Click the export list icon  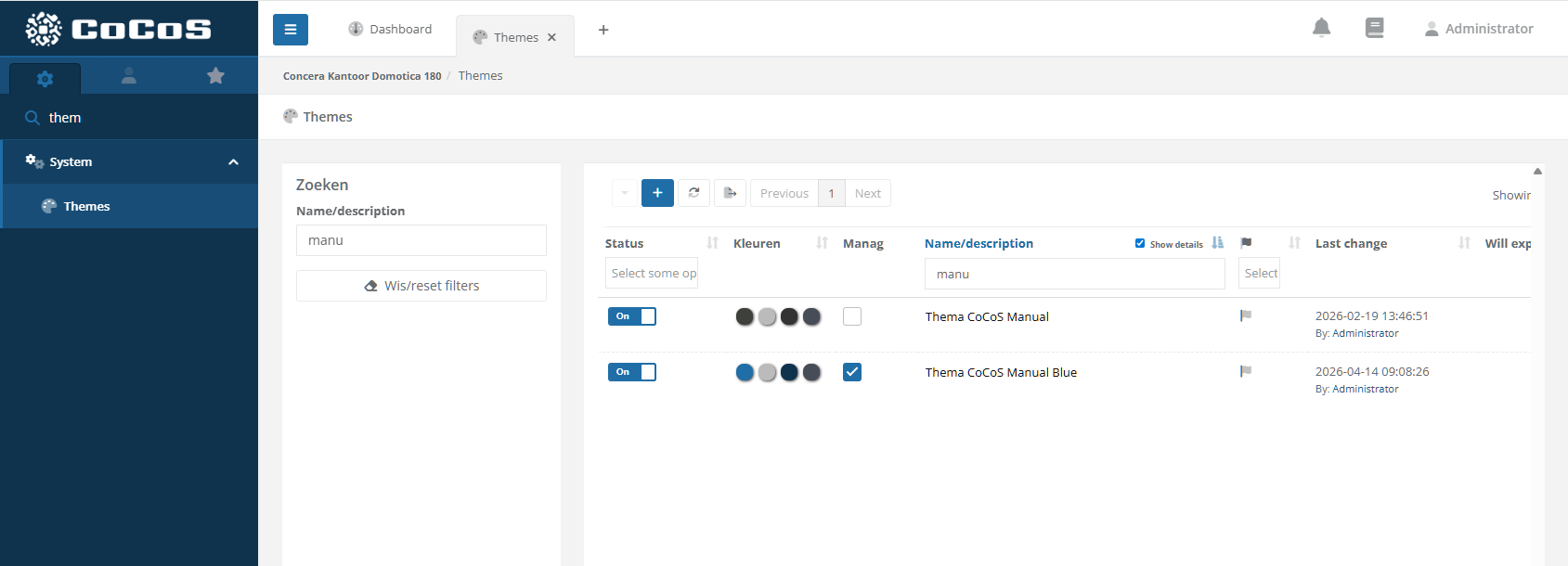730,193
